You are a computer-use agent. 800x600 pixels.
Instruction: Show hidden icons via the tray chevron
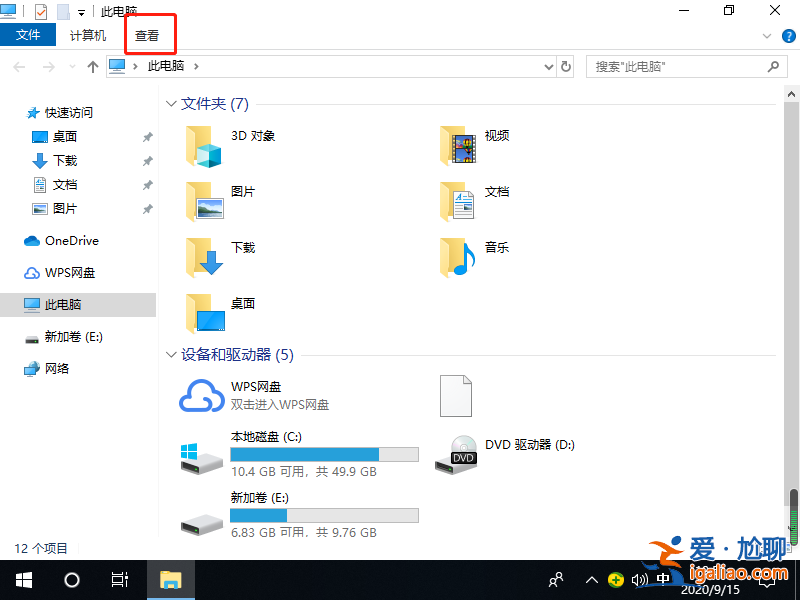coord(593,580)
